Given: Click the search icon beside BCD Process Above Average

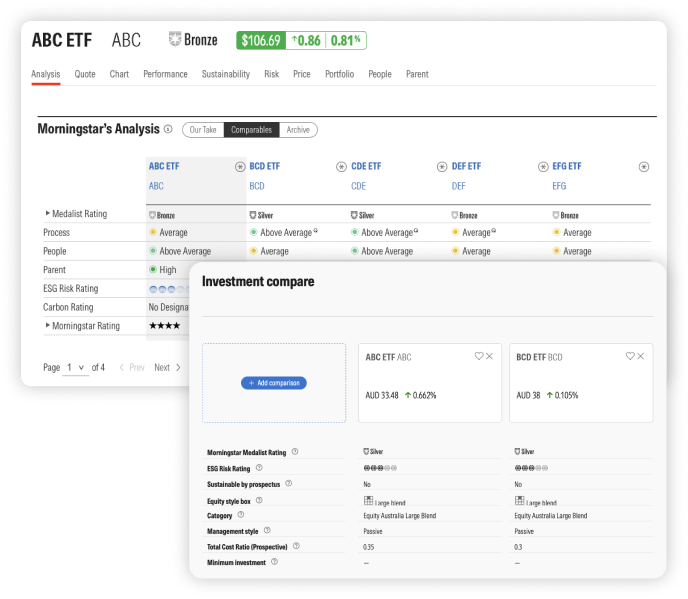Looking at the screenshot, I should (315, 230).
